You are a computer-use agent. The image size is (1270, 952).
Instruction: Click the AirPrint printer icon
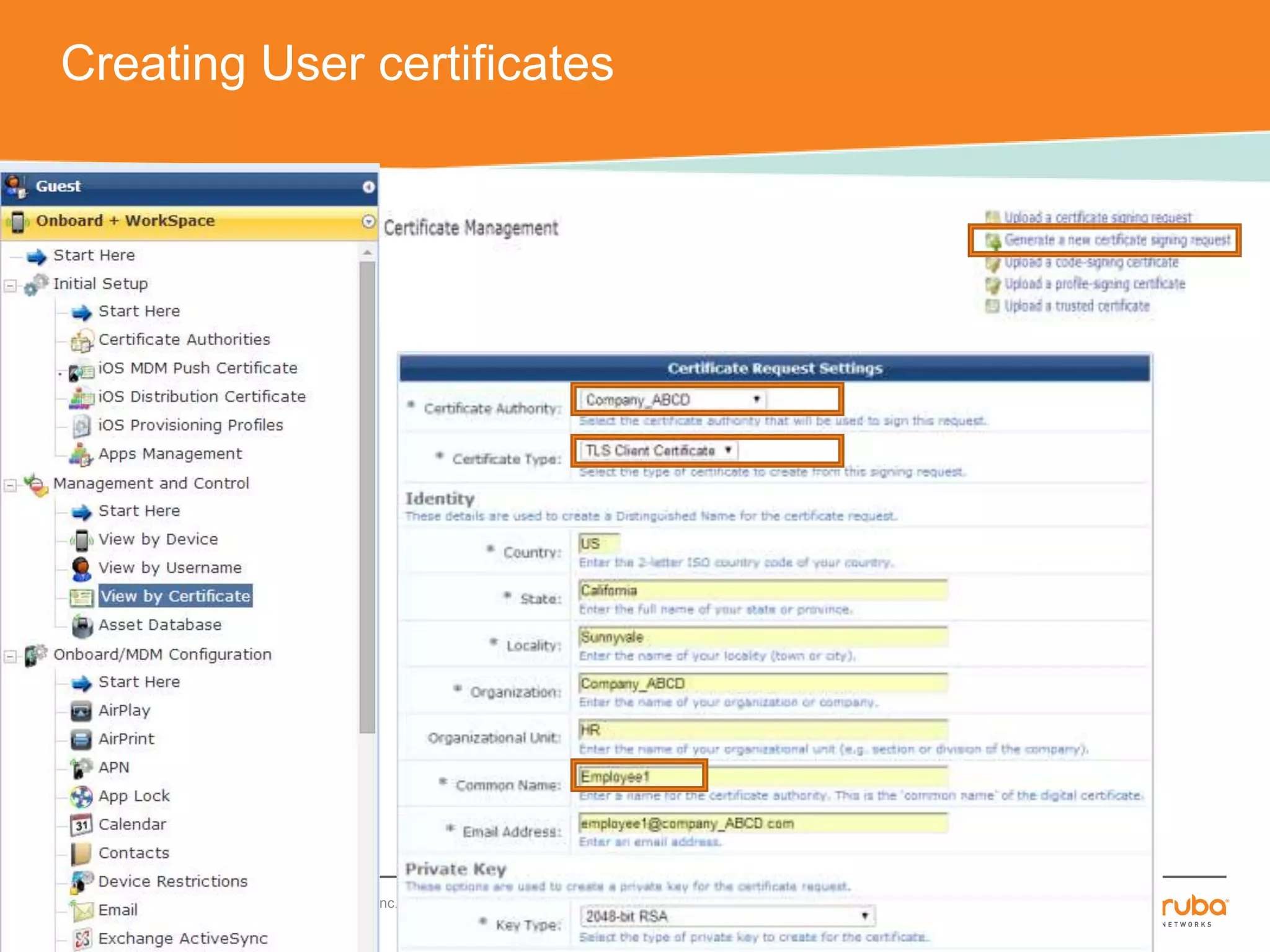pos(81,740)
